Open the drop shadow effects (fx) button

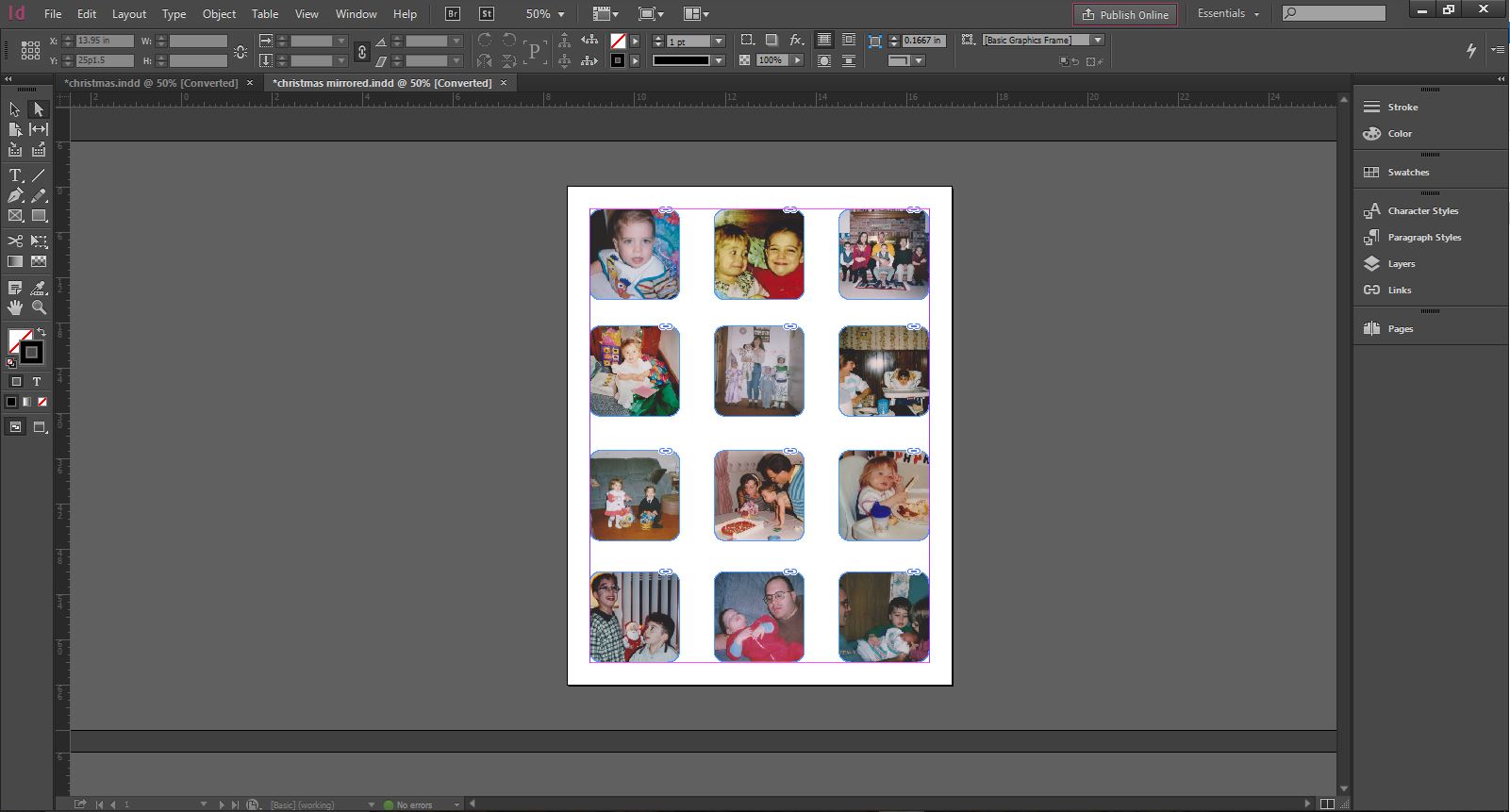pos(797,41)
